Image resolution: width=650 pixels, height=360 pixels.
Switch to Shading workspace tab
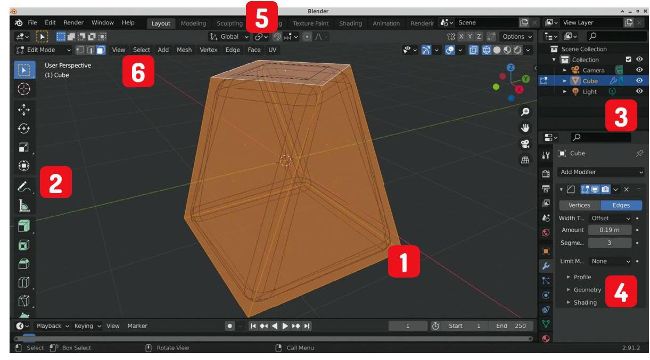pyautogui.click(x=350, y=24)
